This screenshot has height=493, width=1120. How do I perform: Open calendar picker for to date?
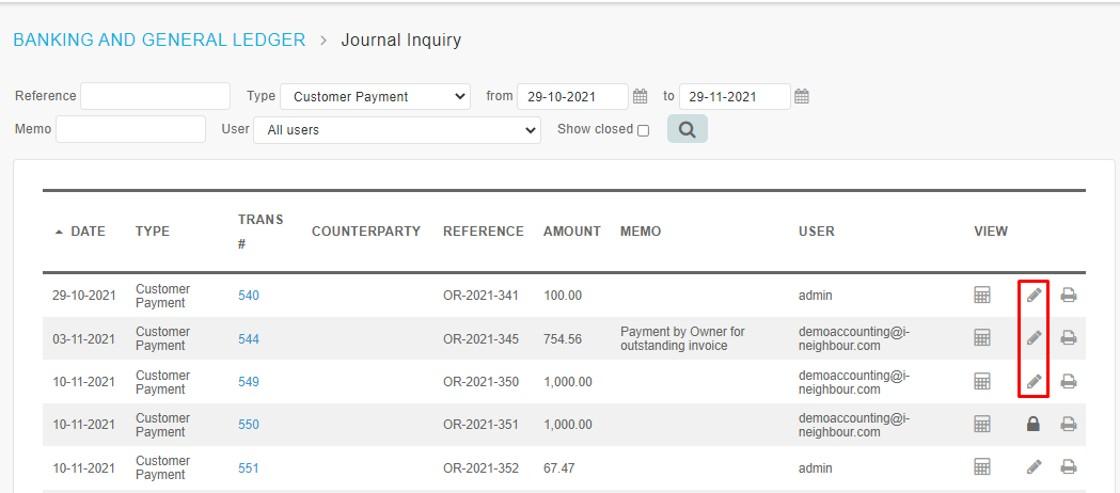click(x=801, y=96)
